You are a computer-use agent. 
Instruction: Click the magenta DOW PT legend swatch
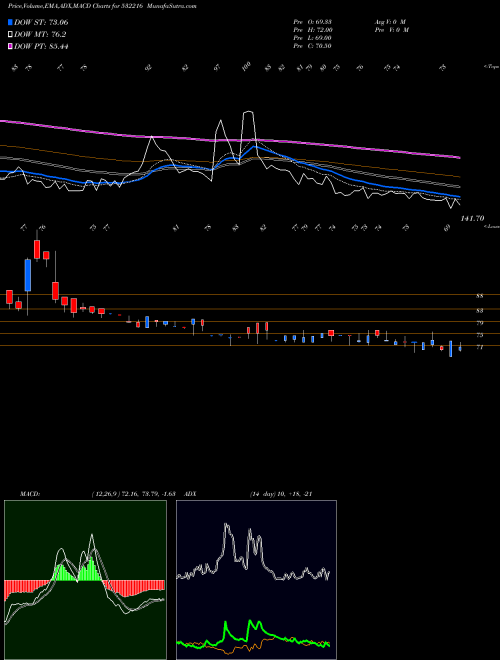coord(10,46)
